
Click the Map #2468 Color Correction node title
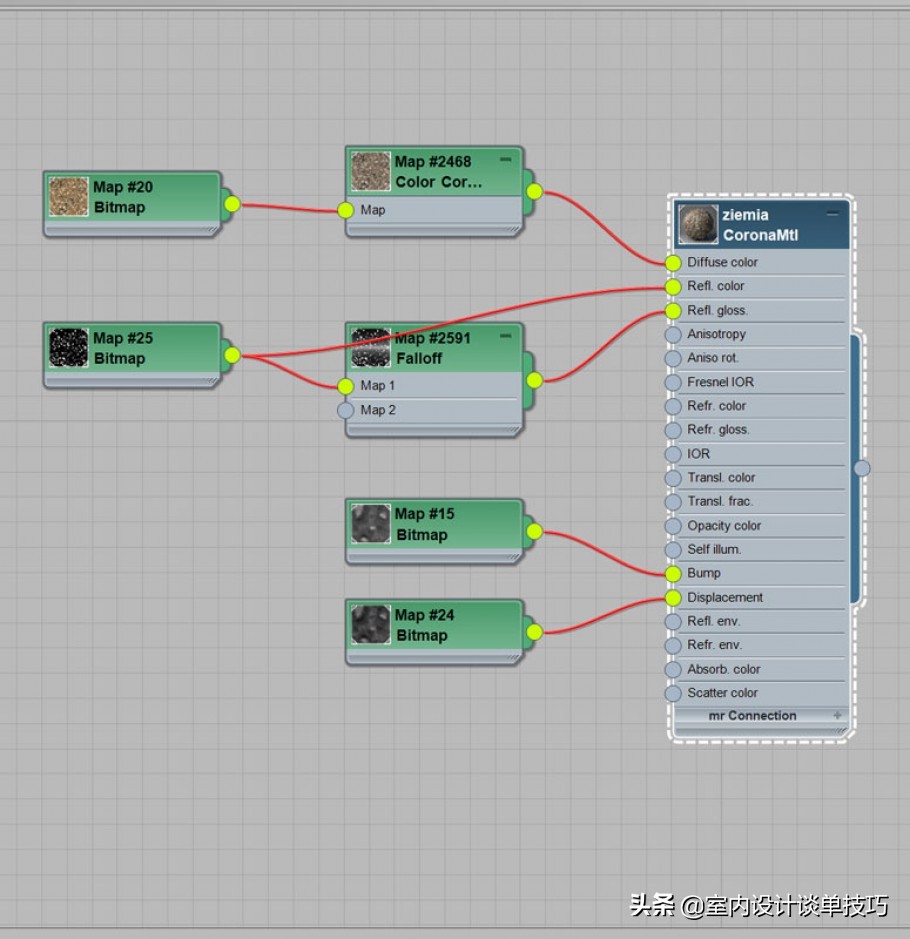(438, 172)
